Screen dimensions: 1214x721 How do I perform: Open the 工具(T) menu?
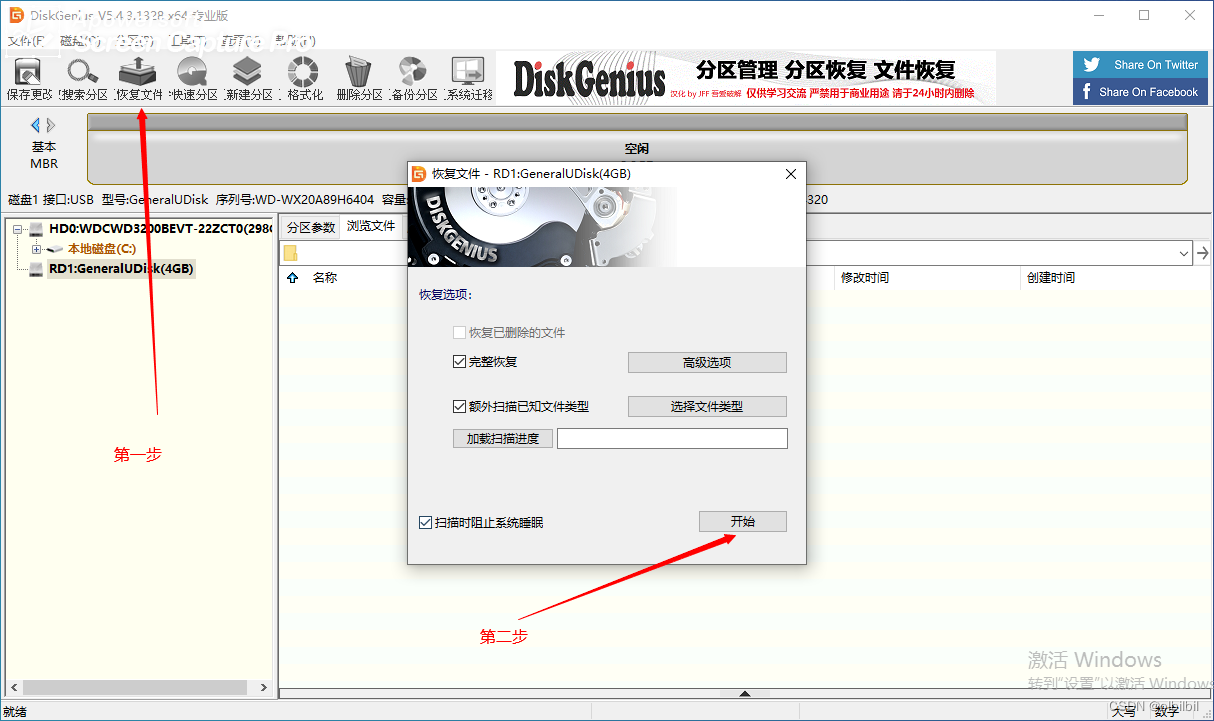point(188,41)
